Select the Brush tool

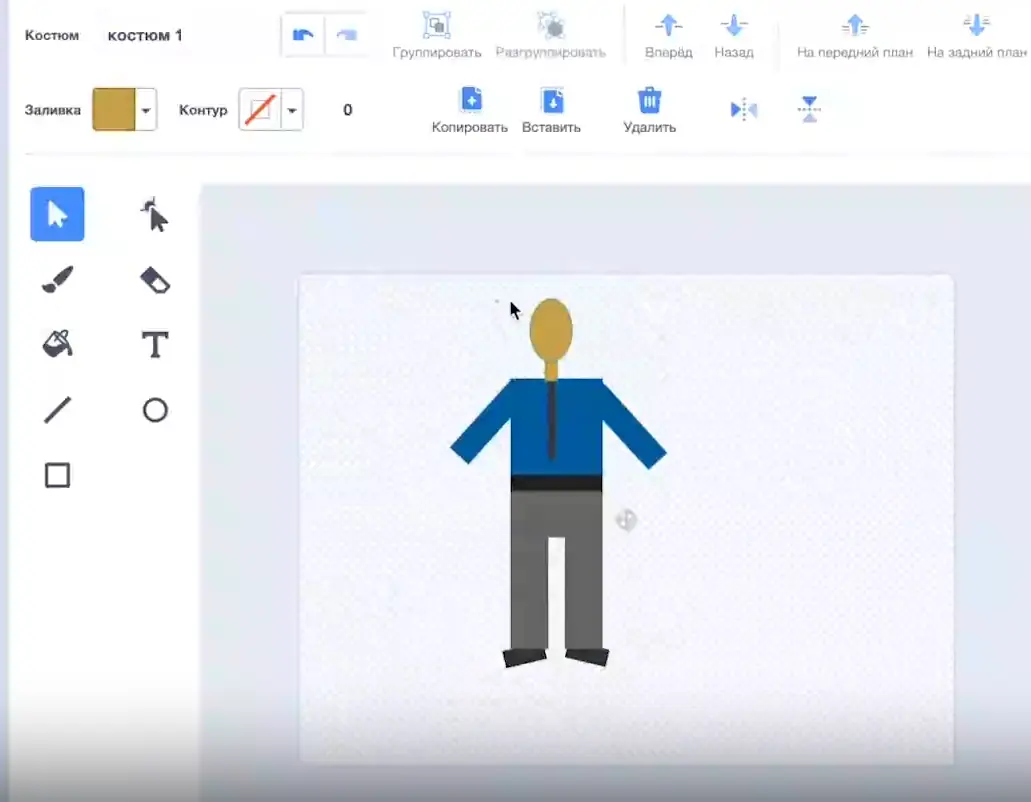coord(57,279)
